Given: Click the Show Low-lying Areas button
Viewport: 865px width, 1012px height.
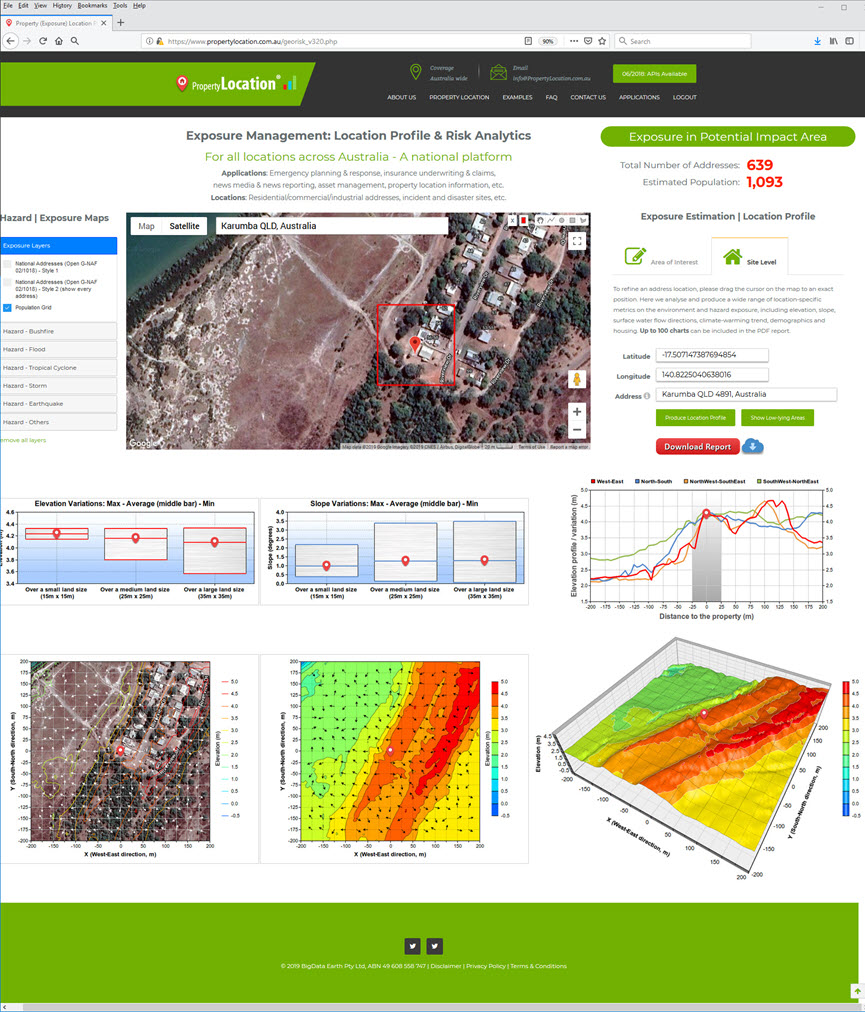Looking at the screenshot, I should click(777, 417).
